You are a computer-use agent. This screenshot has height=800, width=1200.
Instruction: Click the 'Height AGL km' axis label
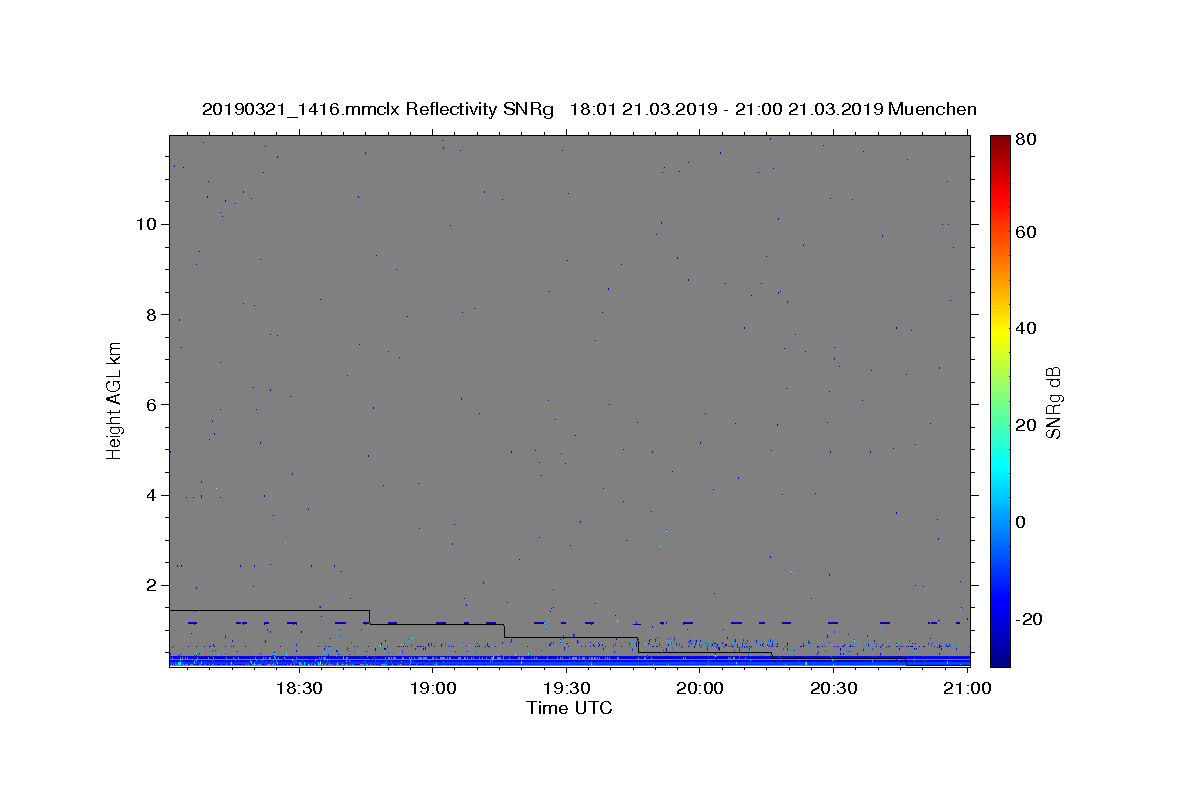115,399
